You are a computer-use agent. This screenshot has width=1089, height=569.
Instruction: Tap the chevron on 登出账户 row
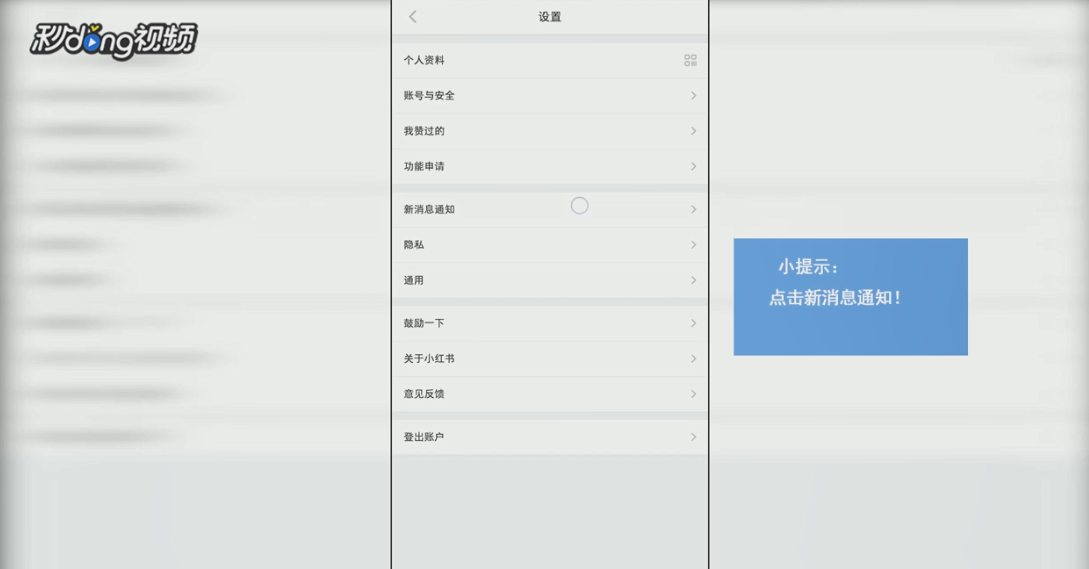(x=693, y=437)
